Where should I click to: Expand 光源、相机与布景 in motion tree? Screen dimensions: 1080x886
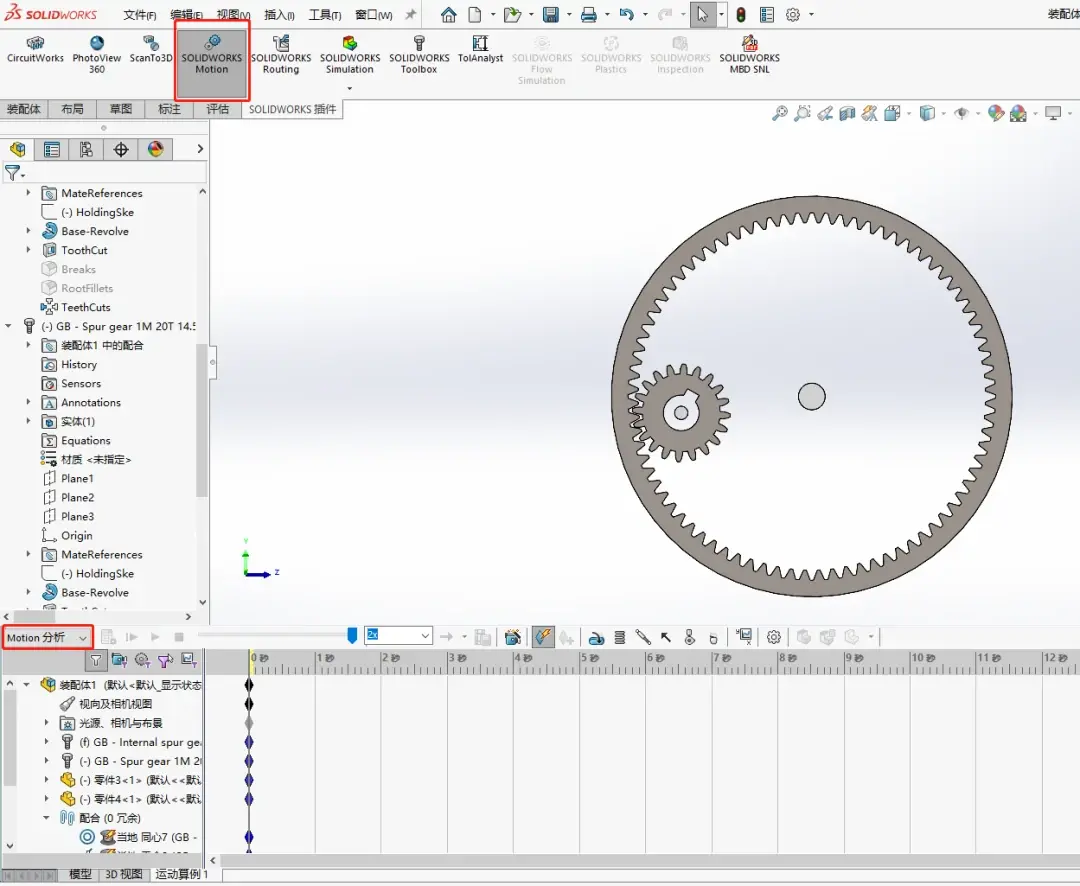point(47,723)
